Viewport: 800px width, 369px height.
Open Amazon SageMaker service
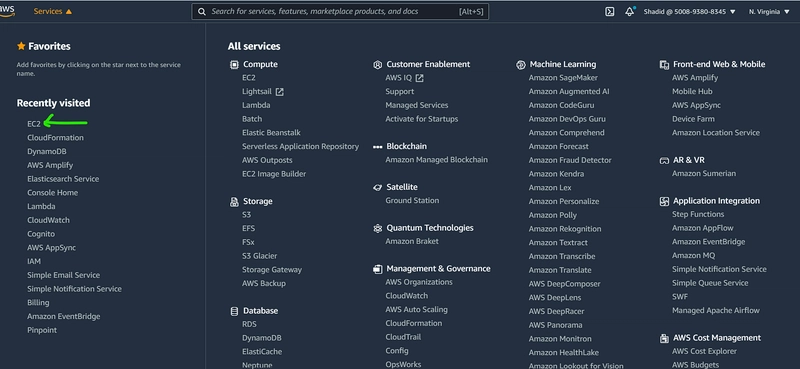[563, 78]
